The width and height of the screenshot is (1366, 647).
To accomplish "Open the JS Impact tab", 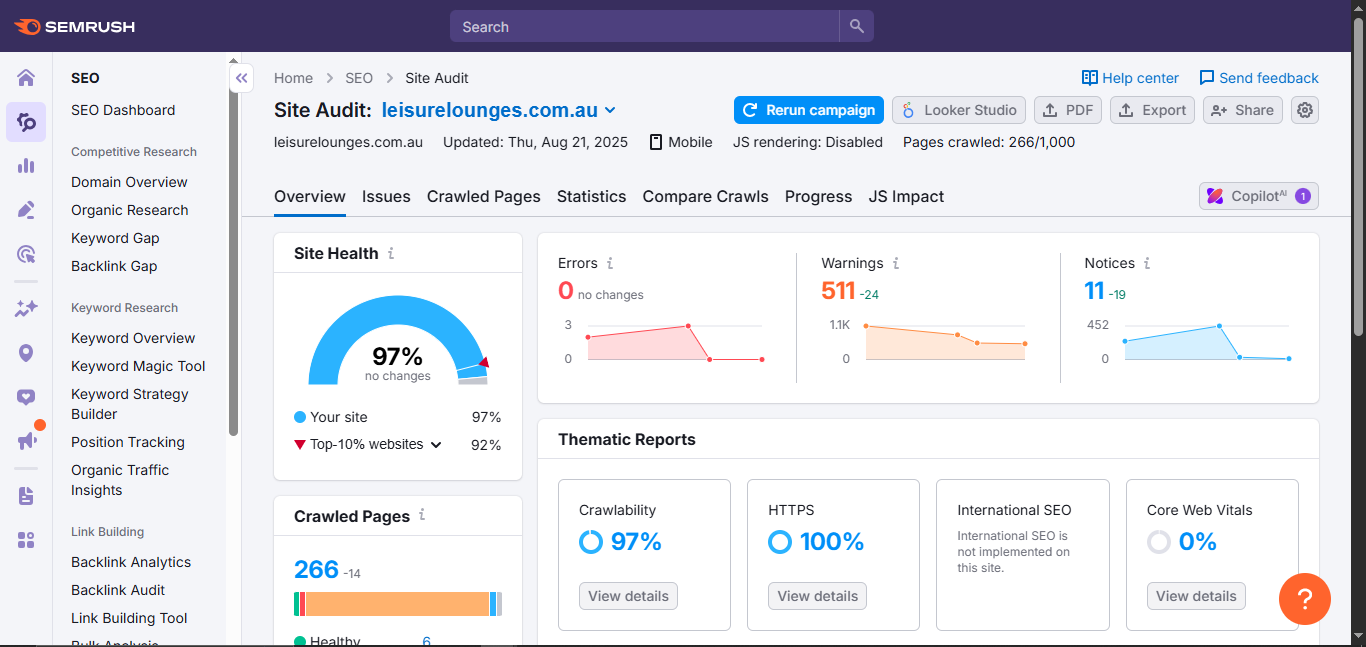I will pyautogui.click(x=906, y=196).
